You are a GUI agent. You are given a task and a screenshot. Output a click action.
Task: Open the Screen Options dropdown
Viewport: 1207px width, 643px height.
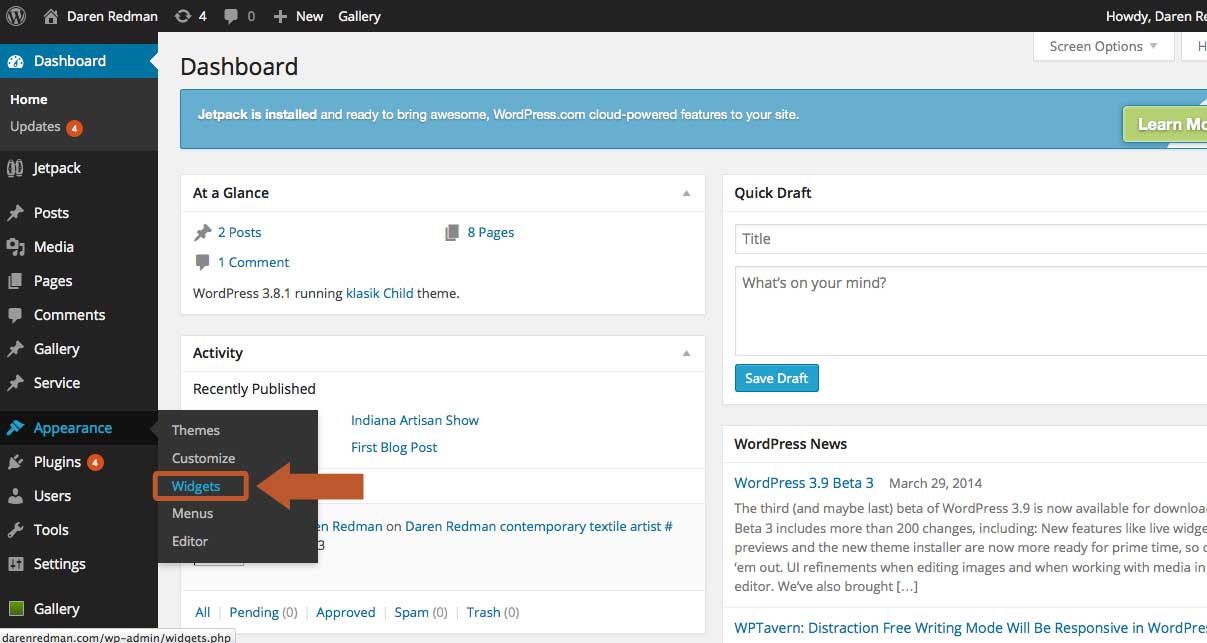(1103, 46)
